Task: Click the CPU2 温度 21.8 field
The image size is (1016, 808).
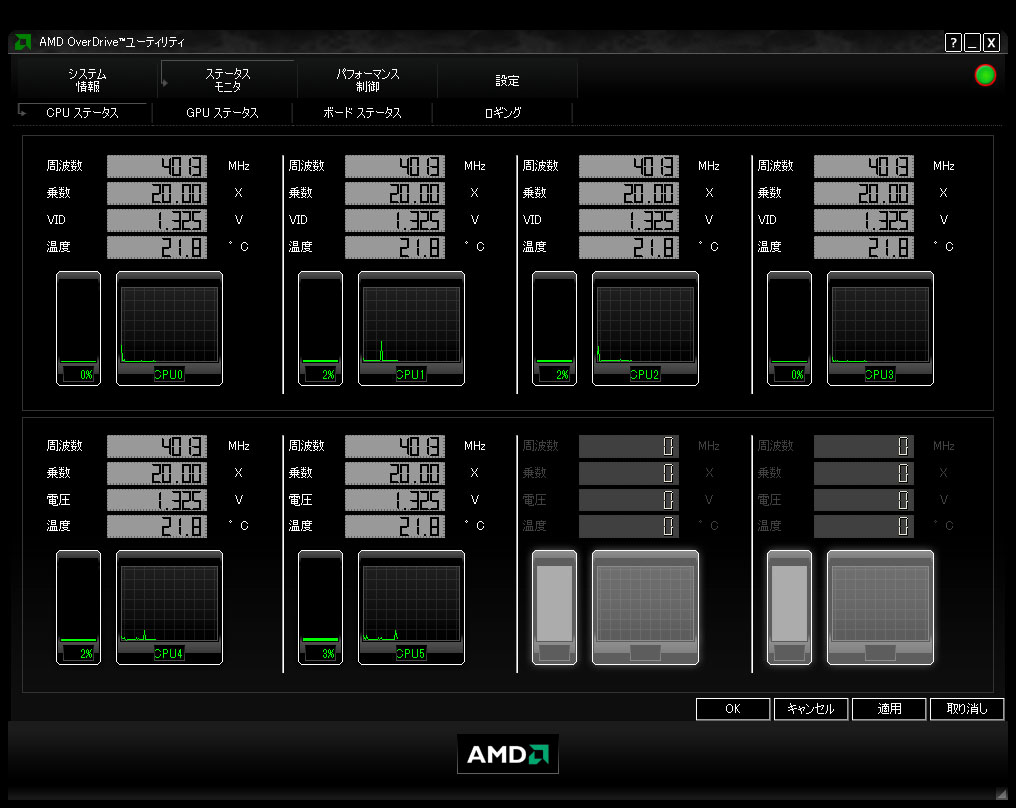Action: tap(629, 248)
